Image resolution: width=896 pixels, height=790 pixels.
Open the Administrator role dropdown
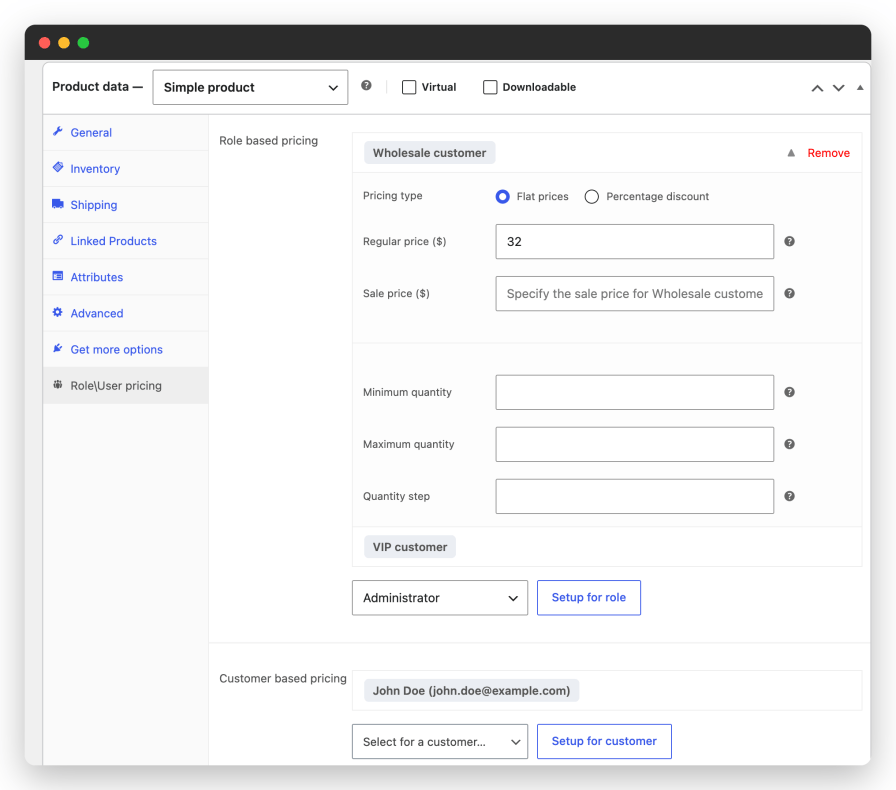coord(440,598)
